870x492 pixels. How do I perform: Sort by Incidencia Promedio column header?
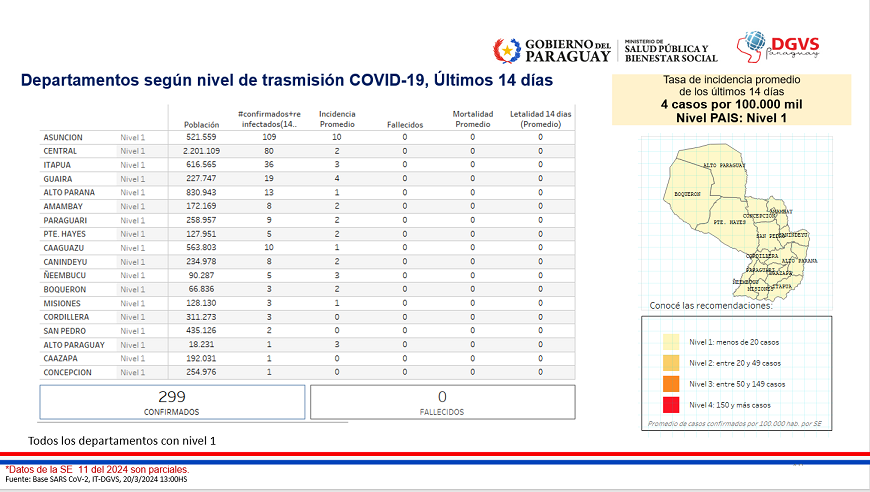coord(337,119)
